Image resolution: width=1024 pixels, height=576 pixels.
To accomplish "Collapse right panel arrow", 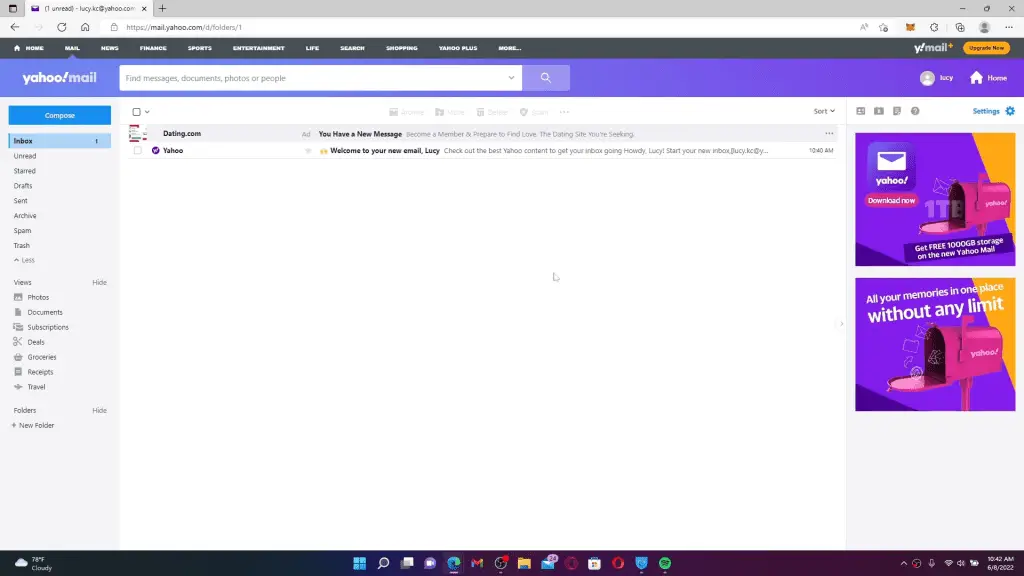I will [x=841, y=324].
